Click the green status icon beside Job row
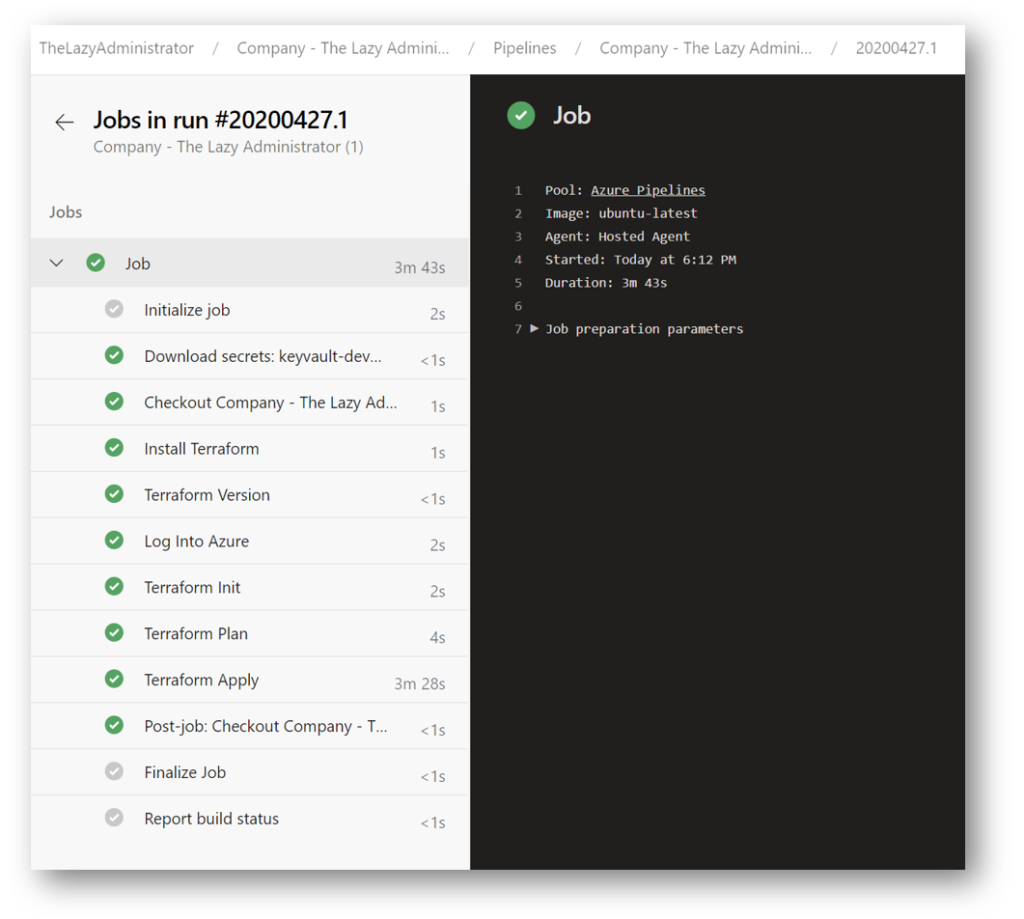 click(95, 263)
